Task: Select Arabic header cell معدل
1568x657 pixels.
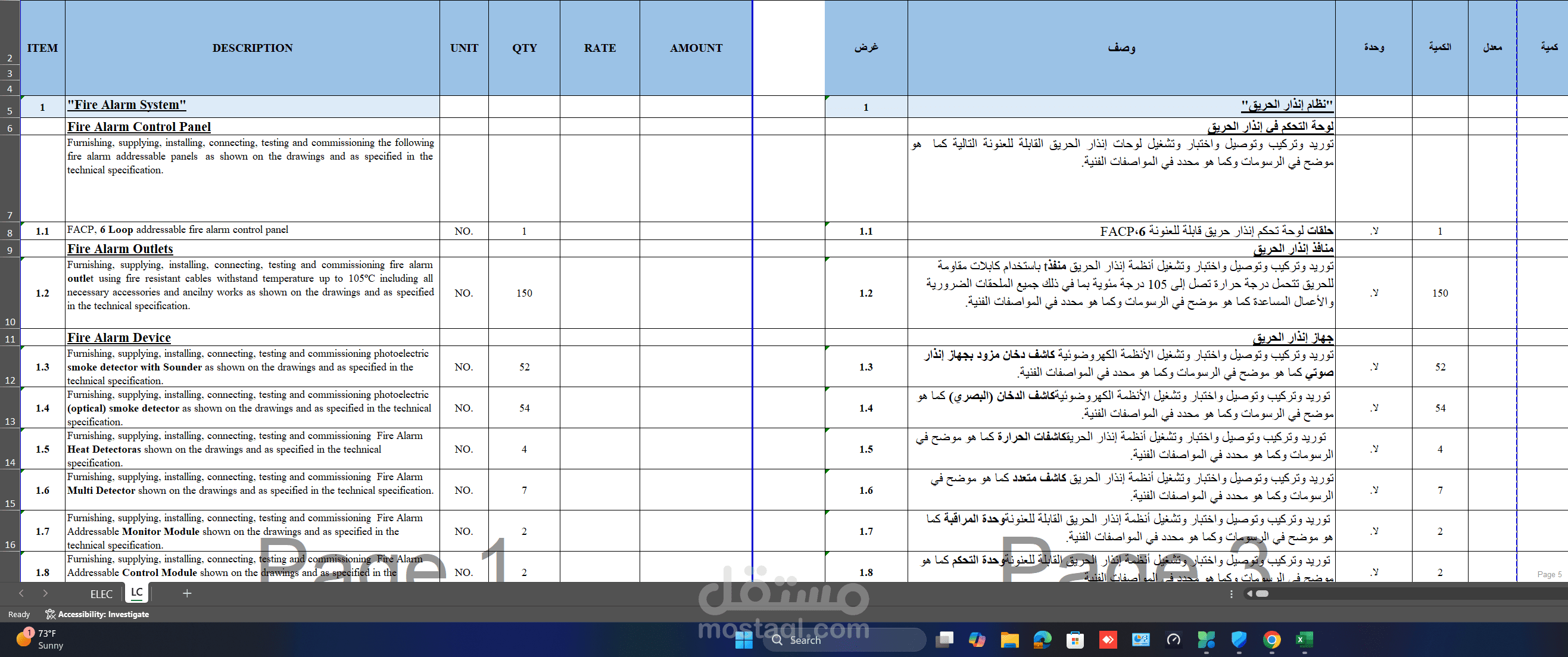Action: point(1492,48)
